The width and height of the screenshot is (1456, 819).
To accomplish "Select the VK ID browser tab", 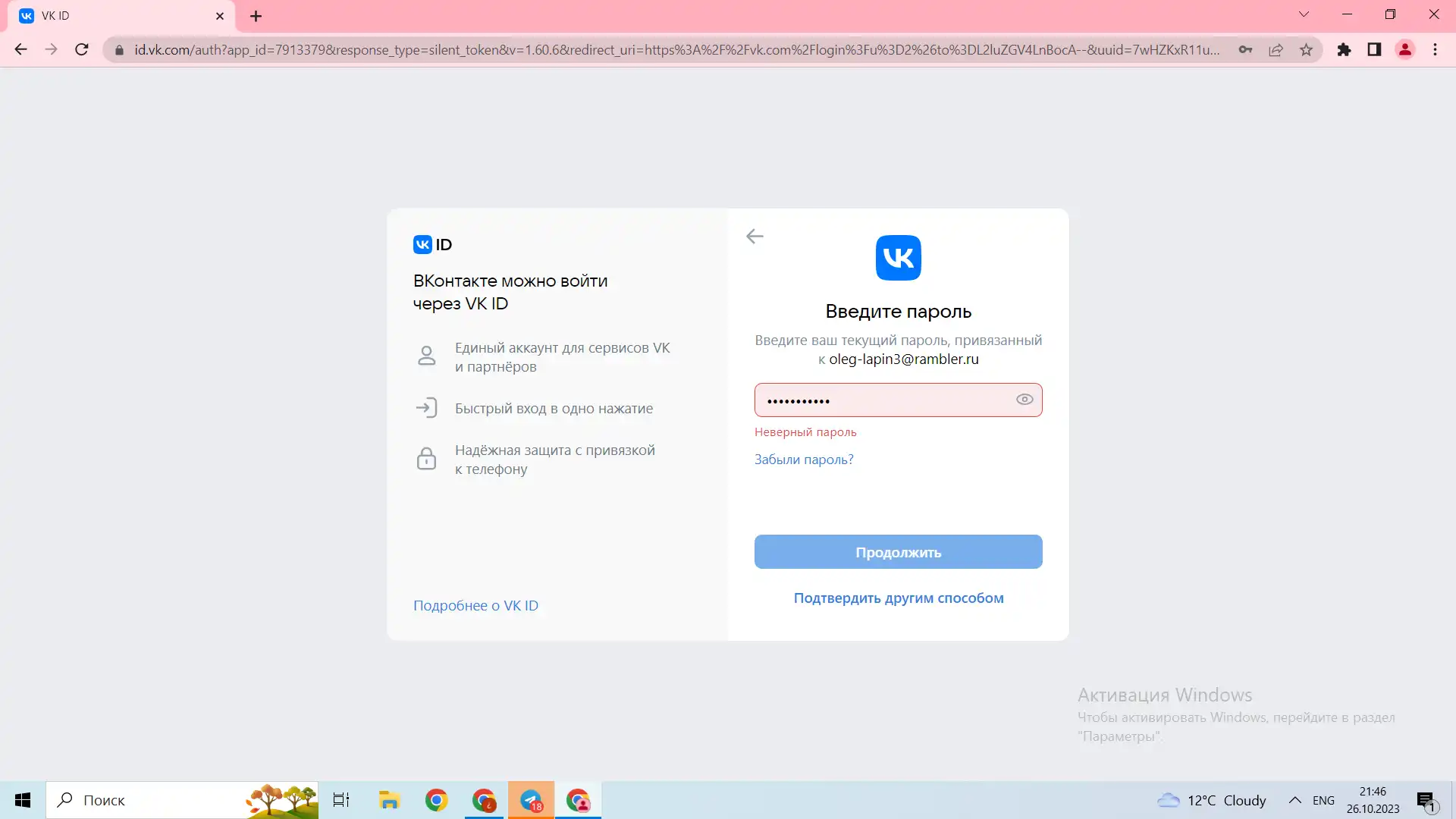I will tap(121, 16).
